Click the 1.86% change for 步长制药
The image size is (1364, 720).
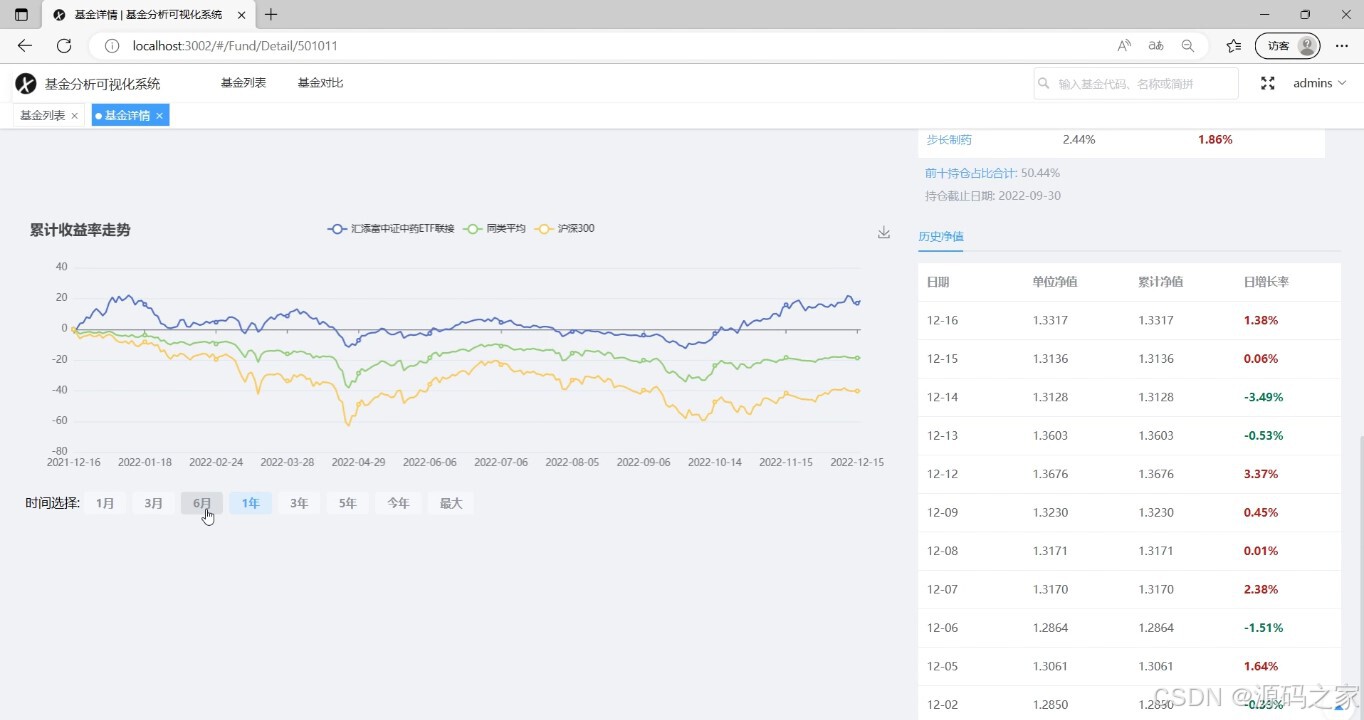(x=1215, y=139)
